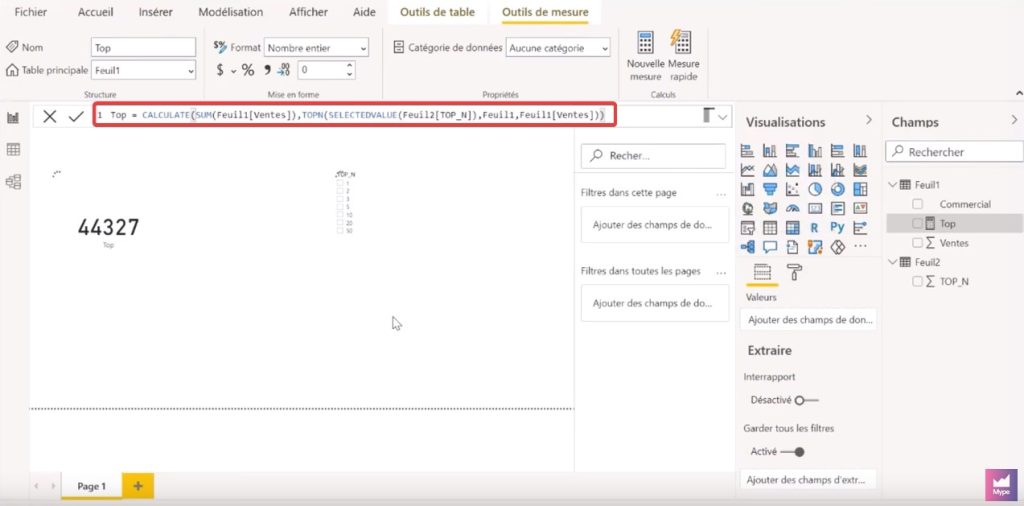This screenshot has height=506, width=1024.
Task: Check the Commercial field checkbox
Action: [x=917, y=204]
